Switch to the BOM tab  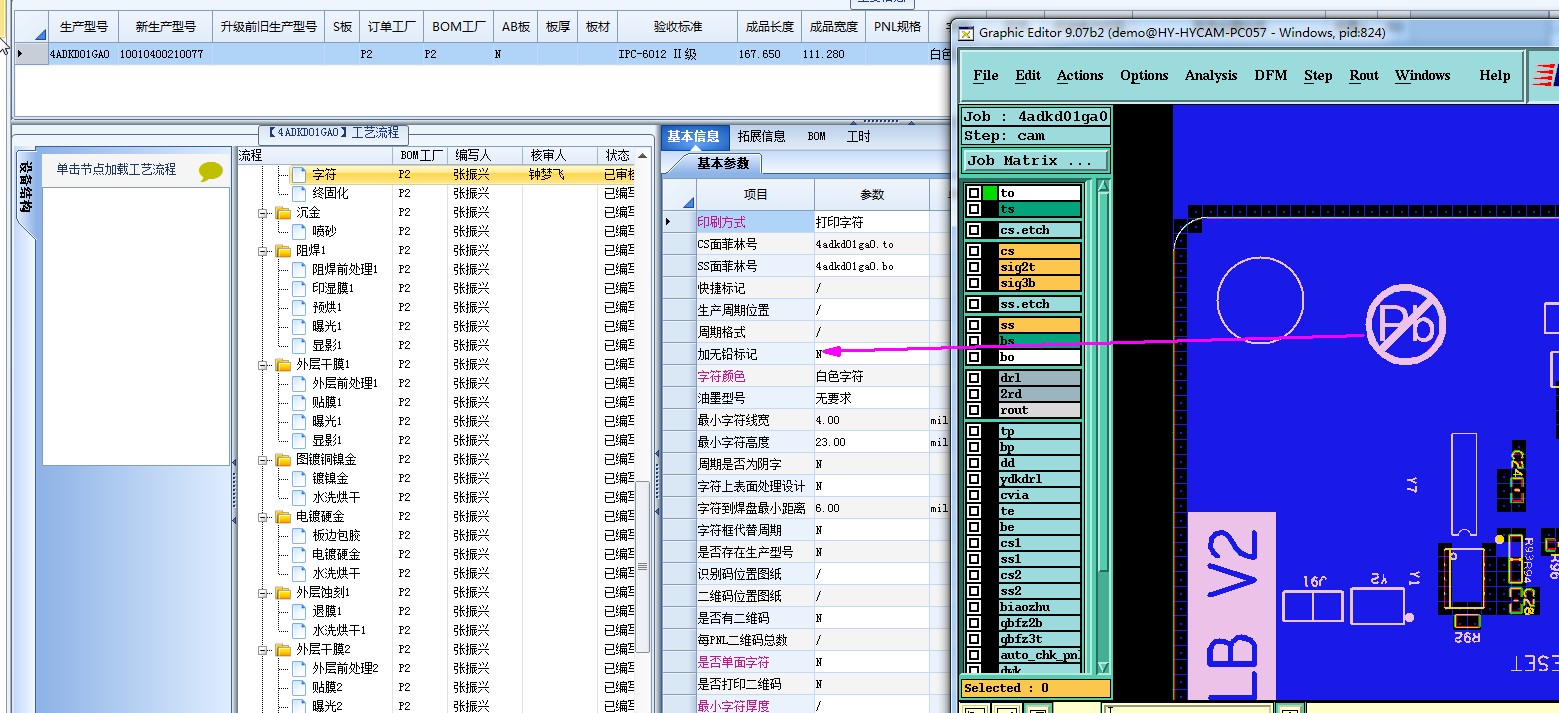(817, 136)
